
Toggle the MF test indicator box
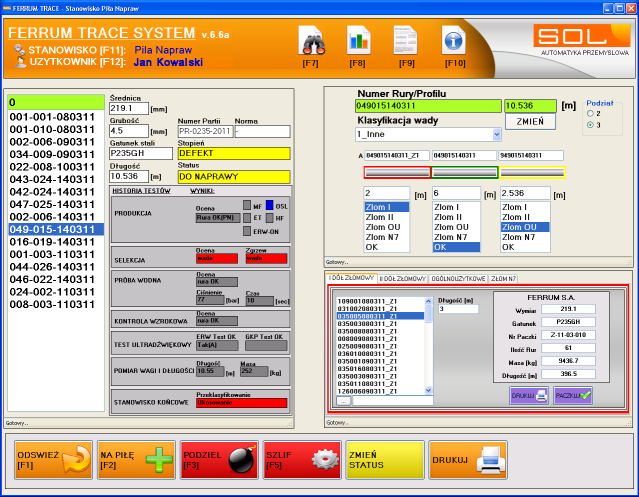(247, 205)
